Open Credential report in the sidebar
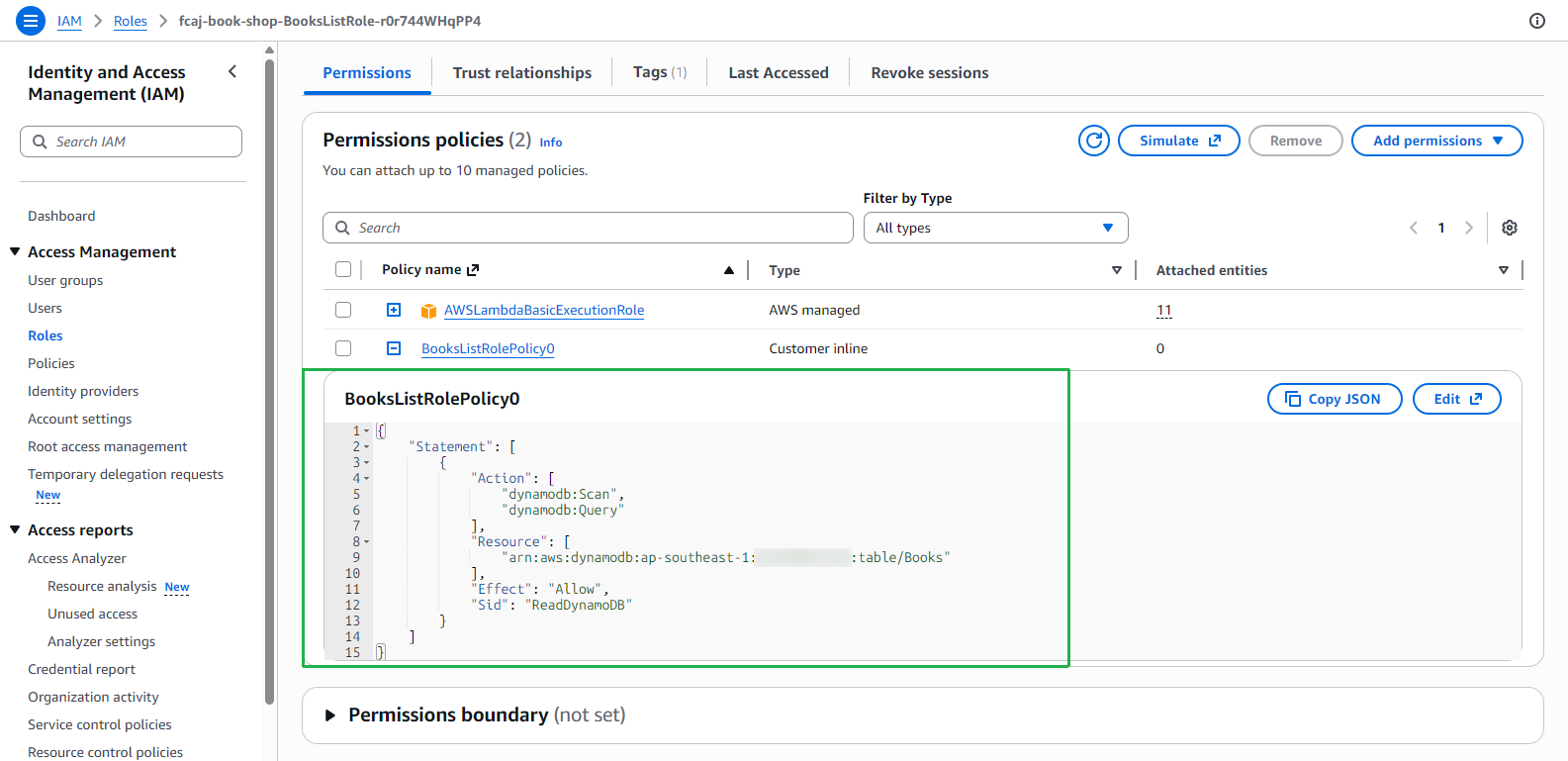 81,669
